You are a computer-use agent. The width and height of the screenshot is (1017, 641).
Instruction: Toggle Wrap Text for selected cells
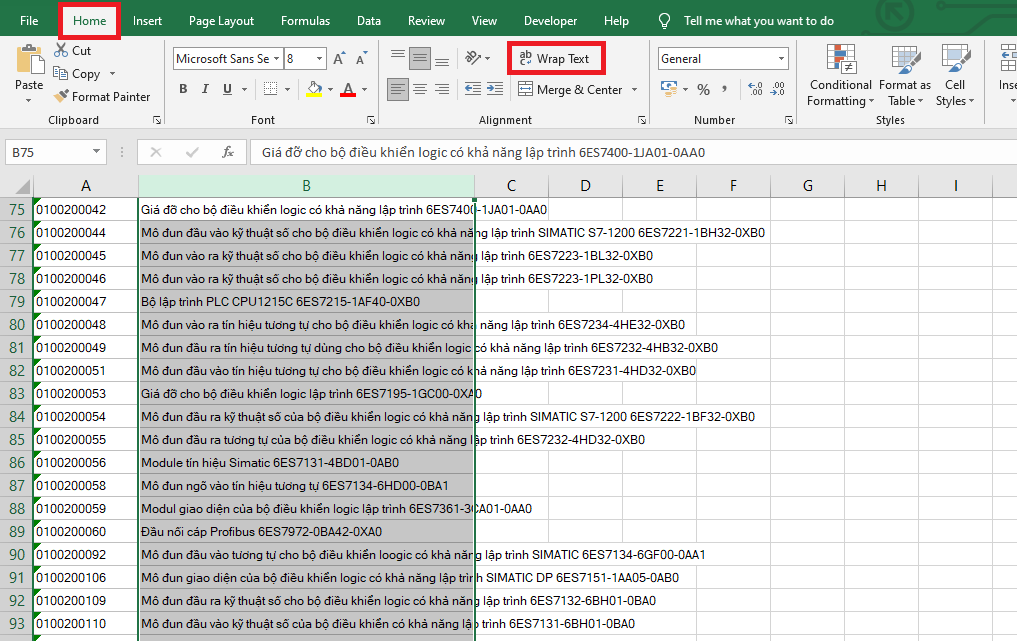click(x=555, y=59)
